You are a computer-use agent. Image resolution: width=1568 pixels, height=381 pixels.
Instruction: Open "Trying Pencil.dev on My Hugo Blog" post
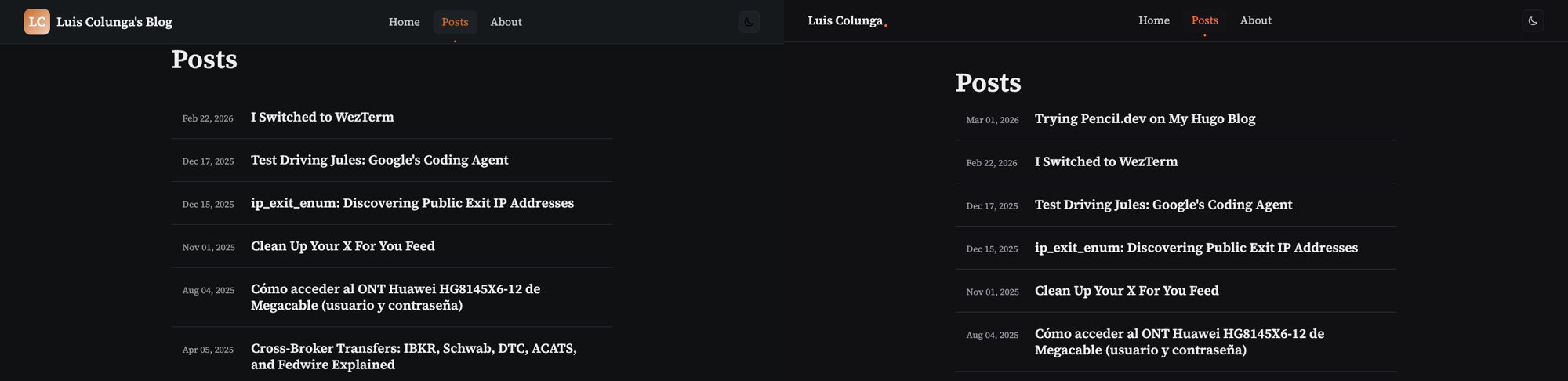(x=1145, y=119)
